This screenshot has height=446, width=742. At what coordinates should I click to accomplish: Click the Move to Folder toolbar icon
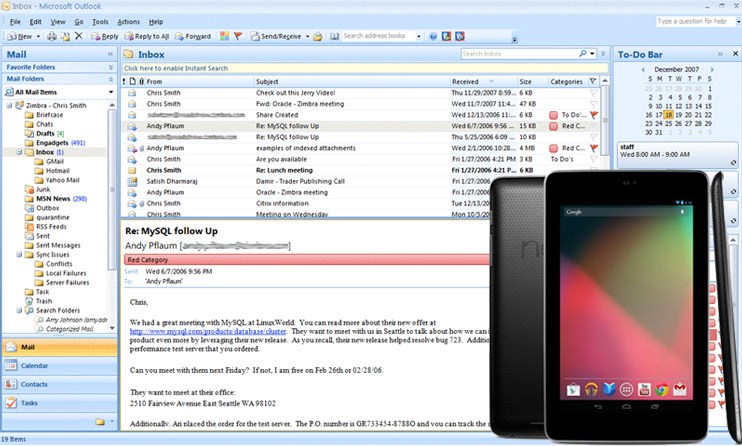click(x=65, y=36)
